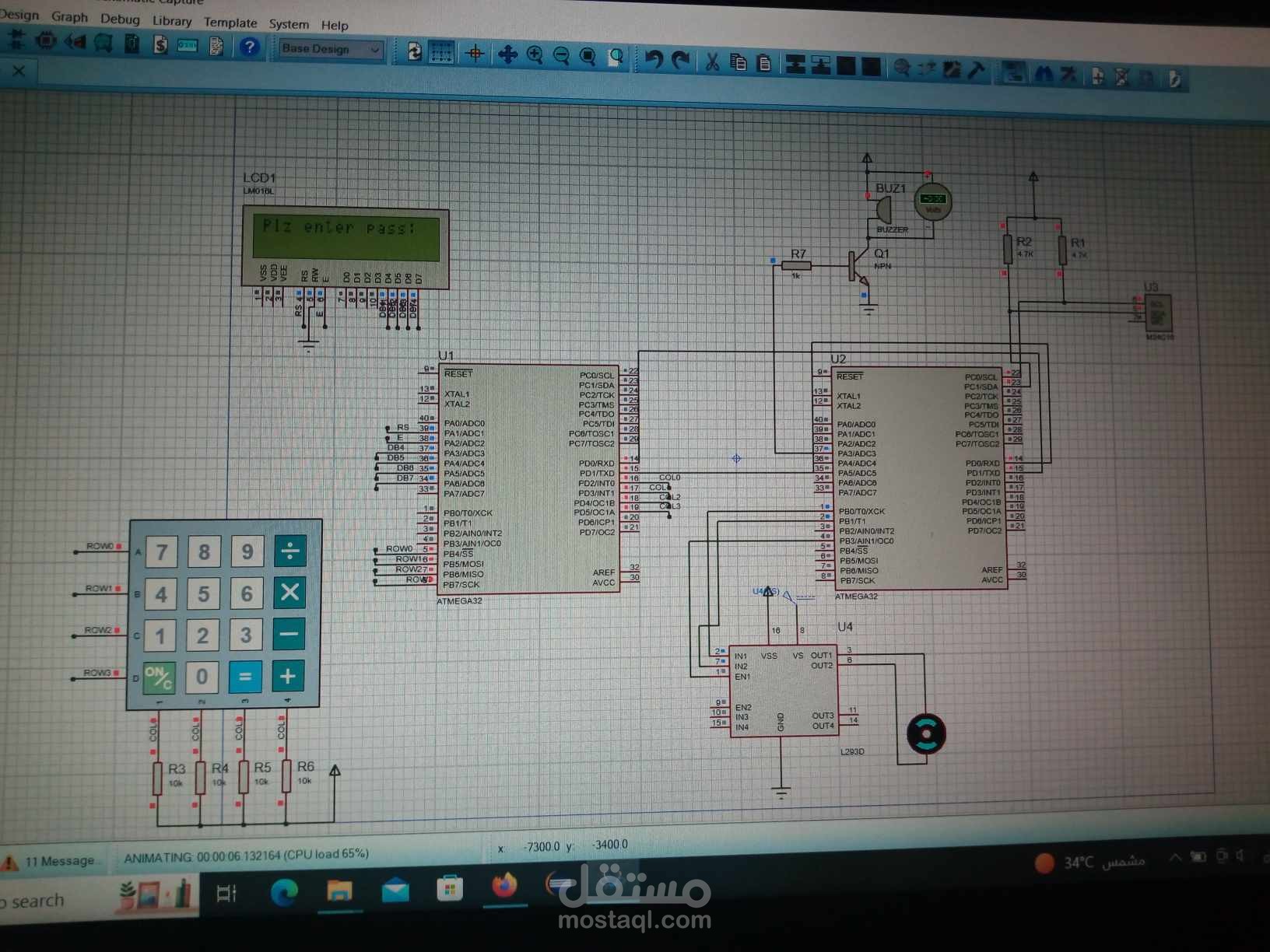Screen dimensions: 1270x952
Task: Click the Redo arrow icon
Action: click(x=681, y=60)
